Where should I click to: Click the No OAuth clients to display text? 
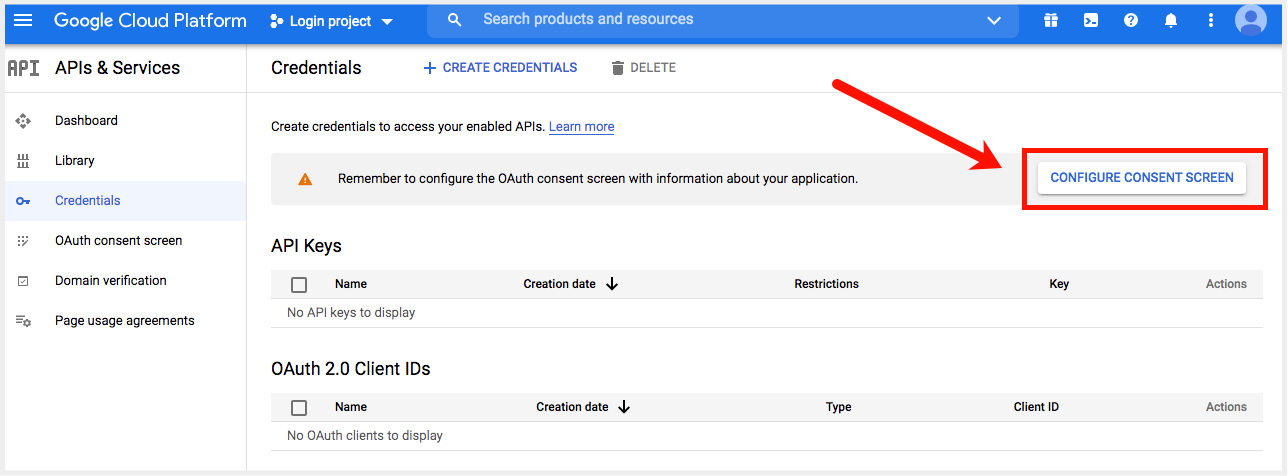pyautogui.click(x=365, y=436)
